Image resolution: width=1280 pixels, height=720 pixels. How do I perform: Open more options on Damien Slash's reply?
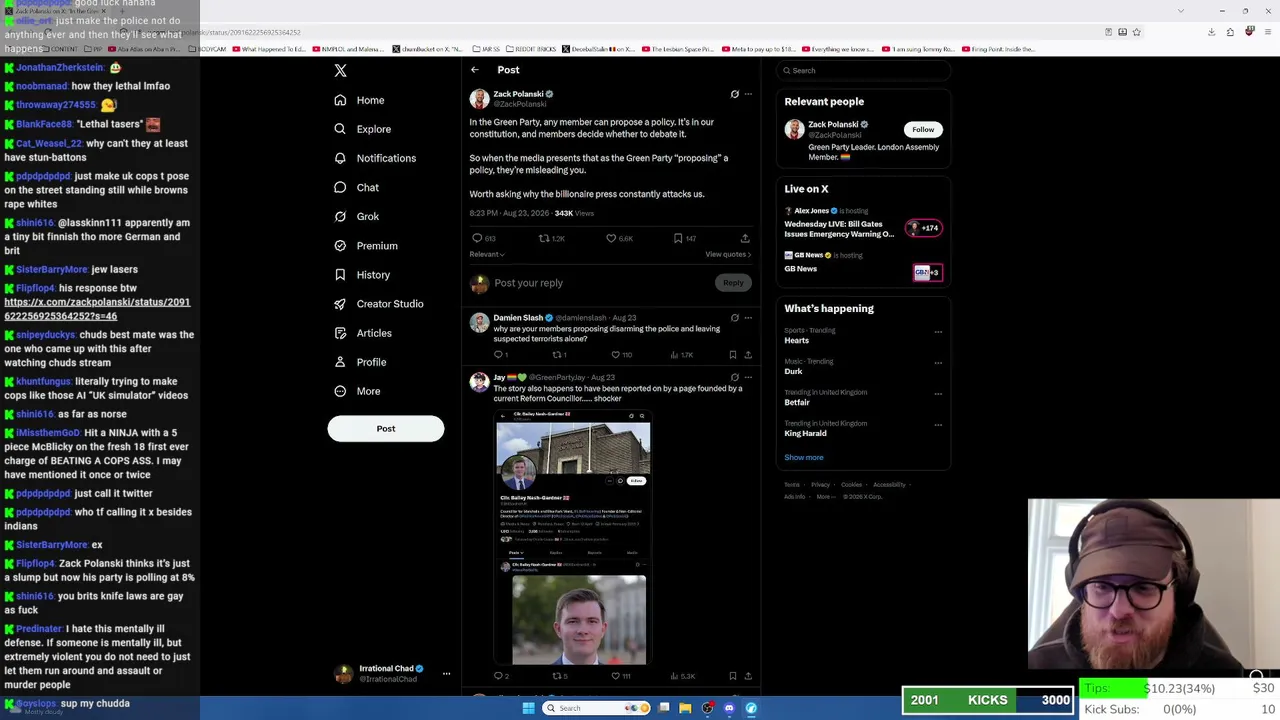point(748,318)
